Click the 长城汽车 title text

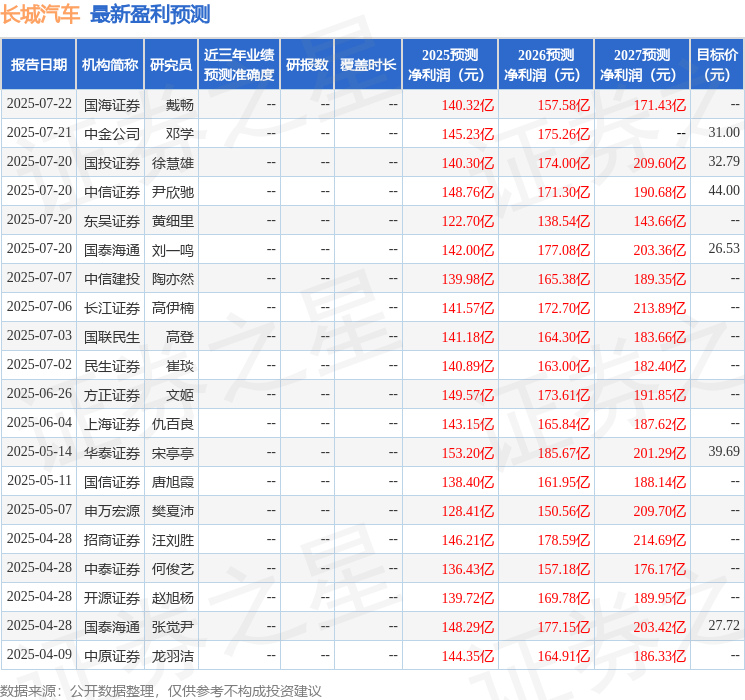tap(40, 14)
